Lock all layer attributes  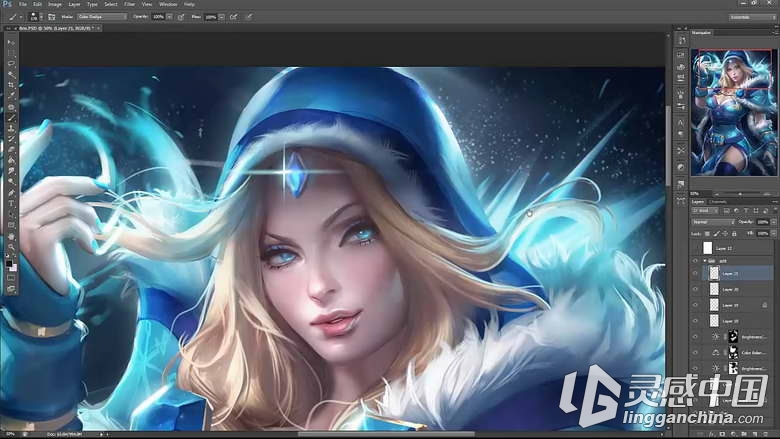pos(734,233)
